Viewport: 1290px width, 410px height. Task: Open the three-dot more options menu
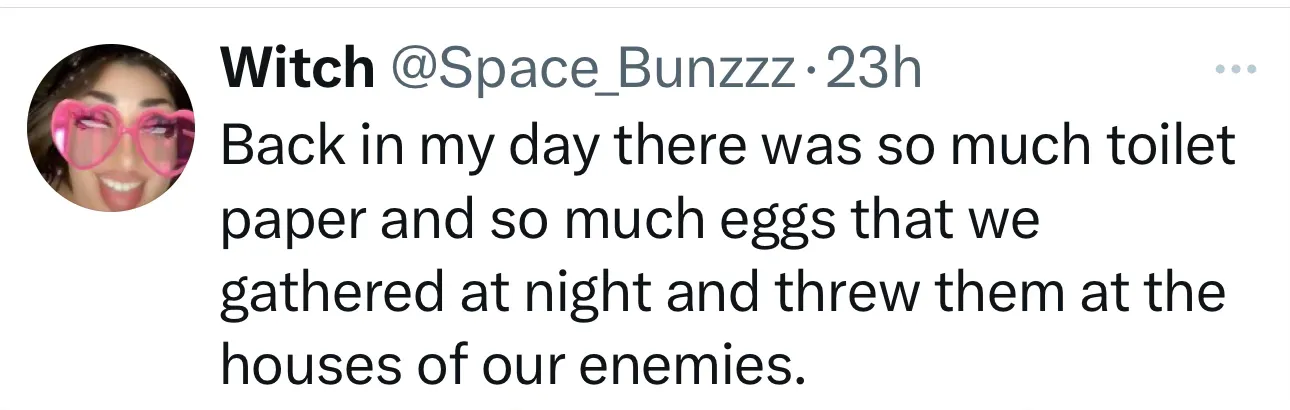tap(1231, 70)
